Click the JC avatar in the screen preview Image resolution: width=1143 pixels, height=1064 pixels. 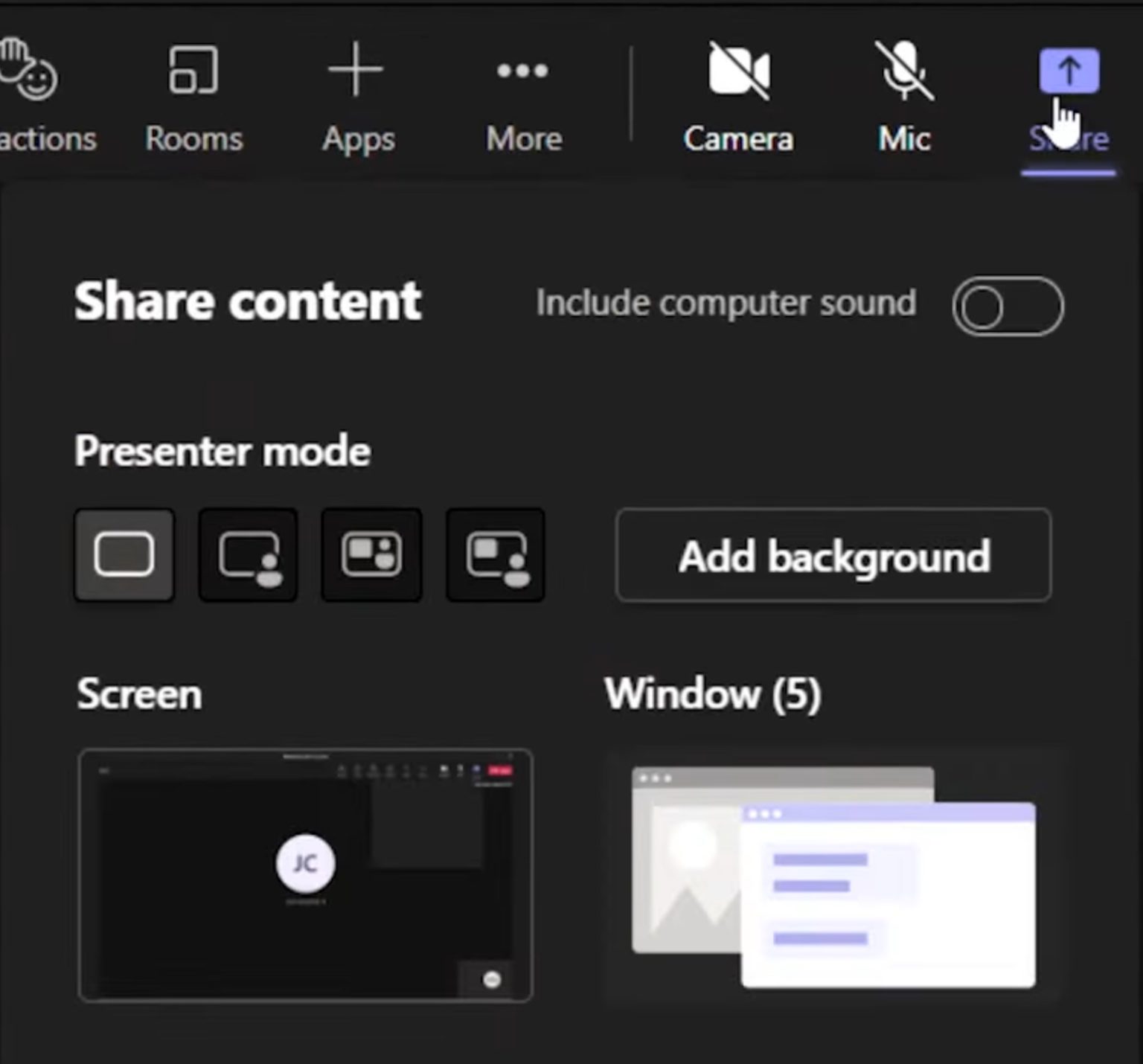pos(305,863)
